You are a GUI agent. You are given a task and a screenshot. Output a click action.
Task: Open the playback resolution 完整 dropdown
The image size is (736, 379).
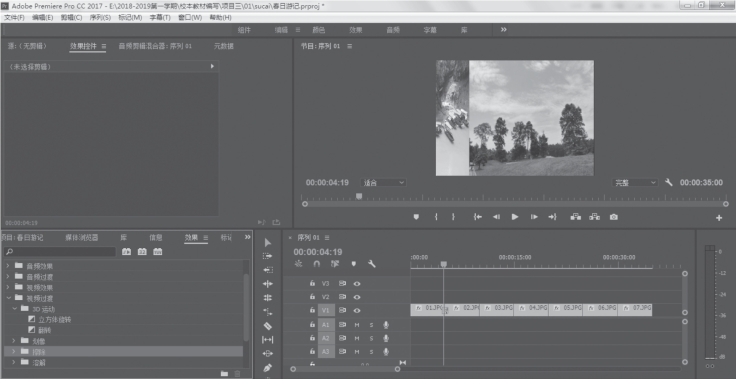pyautogui.click(x=635, y=182)
